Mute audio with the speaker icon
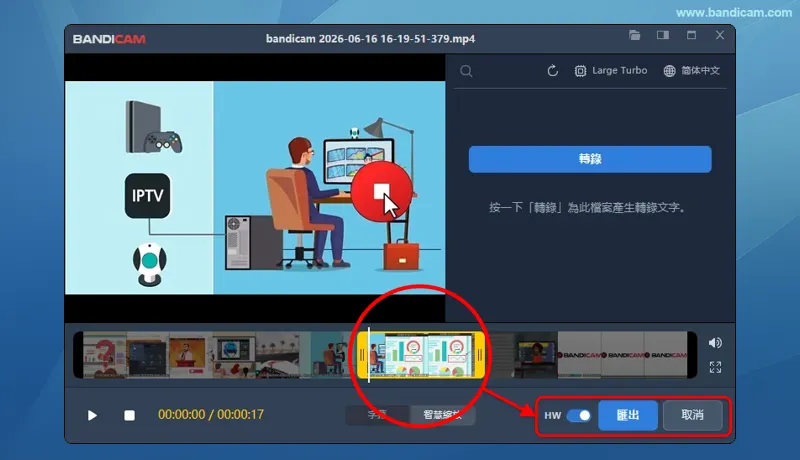Screen dimensions: 800x460 (x=715, y=343)
